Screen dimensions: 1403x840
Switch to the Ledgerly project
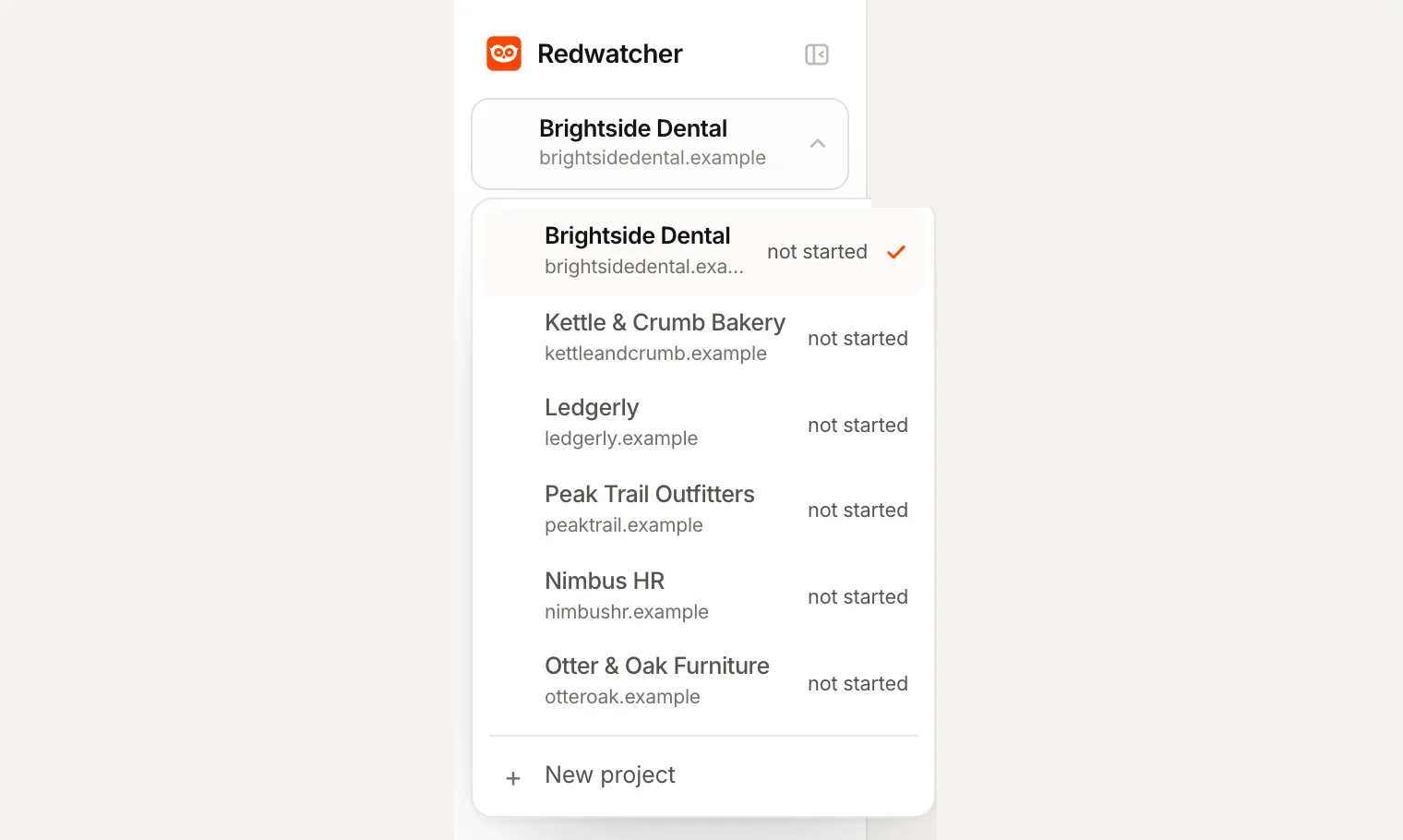coord(703,424)
